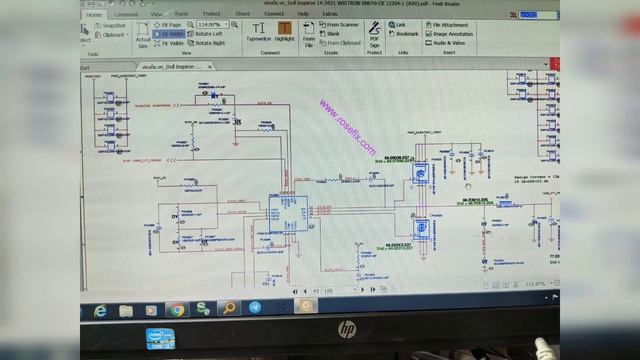Click the search icon beside the find box

click(513, 15)
